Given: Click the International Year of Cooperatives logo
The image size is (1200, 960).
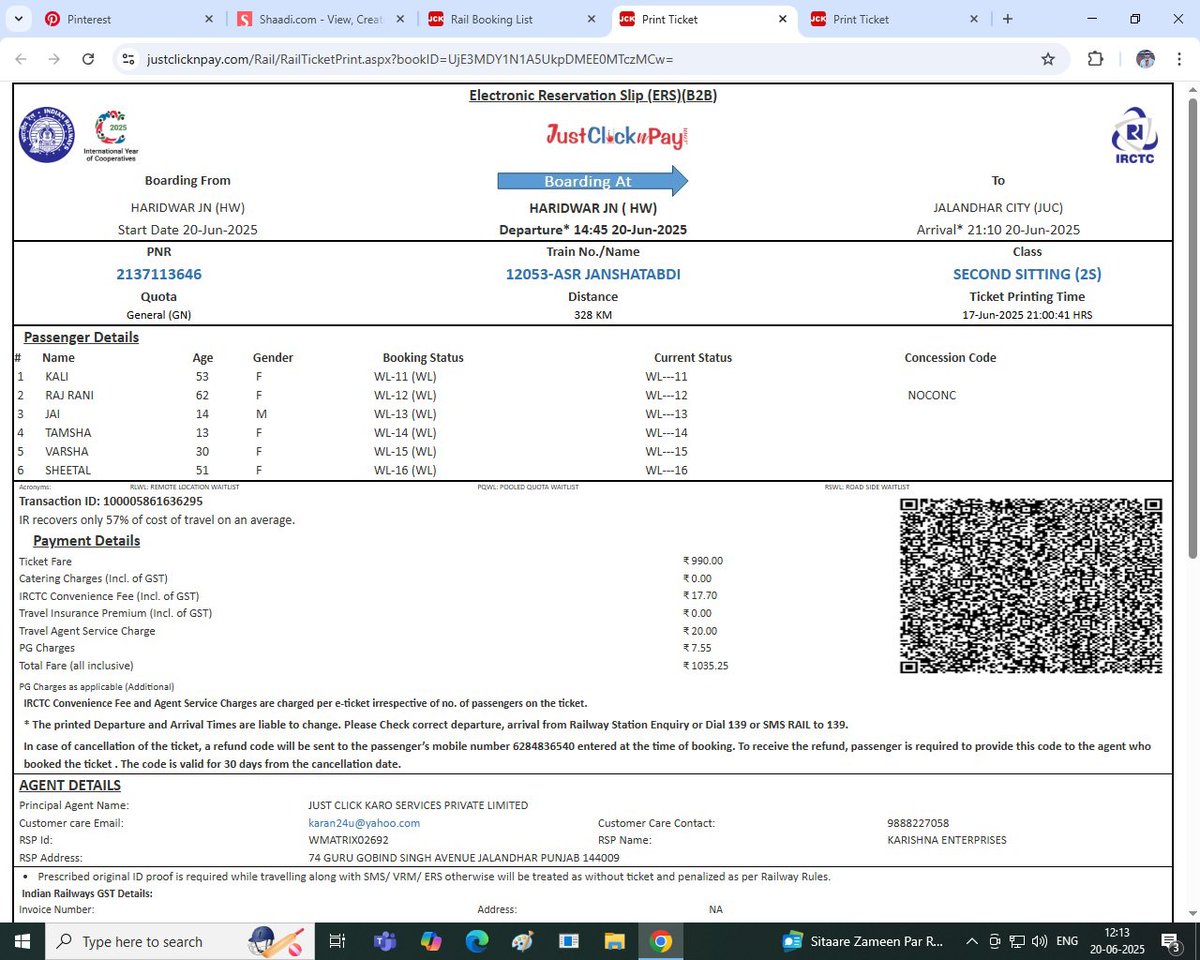Looking at the screenshot, I should pyautogui.click(x=112, y=136).
